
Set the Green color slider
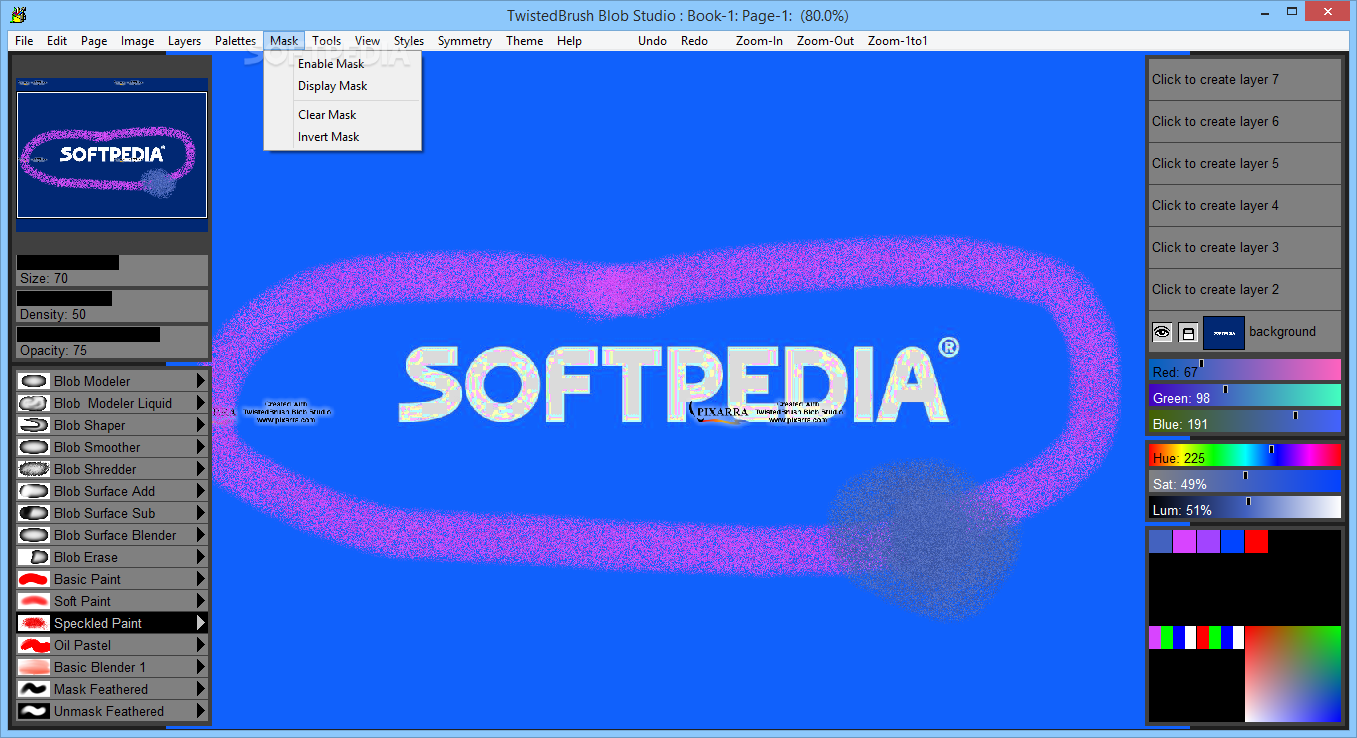[x=1245, y=396]
